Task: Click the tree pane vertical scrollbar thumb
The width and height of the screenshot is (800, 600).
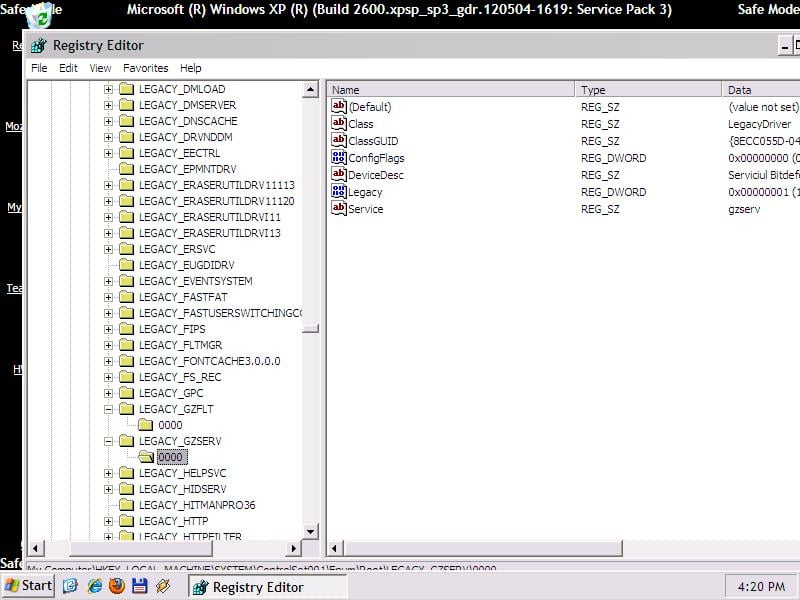Action: point(310,328)
